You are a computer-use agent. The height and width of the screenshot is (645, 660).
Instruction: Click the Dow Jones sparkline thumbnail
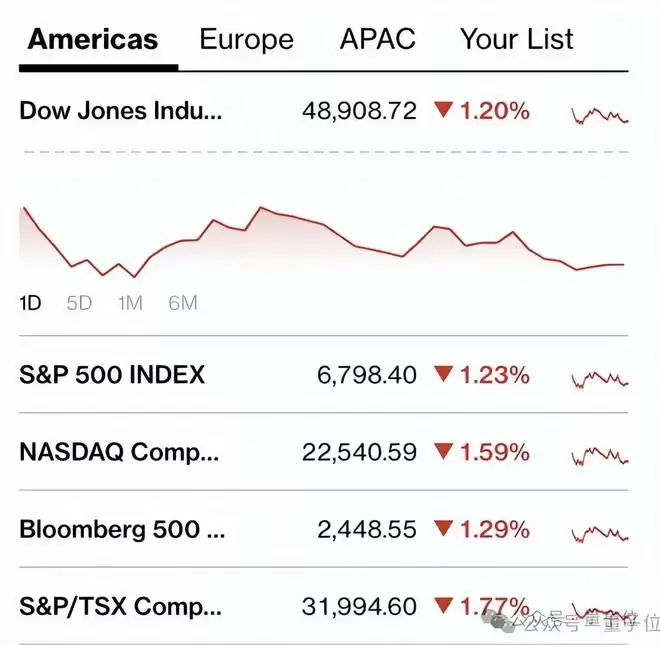point(600,115)
